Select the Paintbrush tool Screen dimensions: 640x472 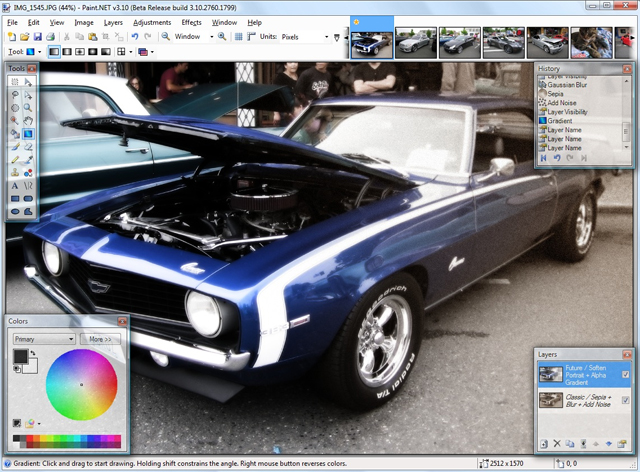pos(15,147)
